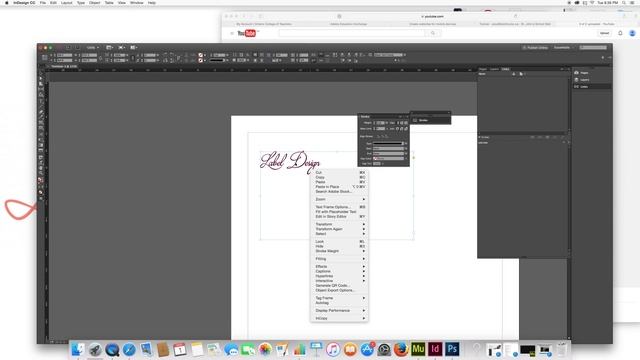Choose Fill with Placeholder Text
The image size is (640, 360).
click(x=340, y=212)
